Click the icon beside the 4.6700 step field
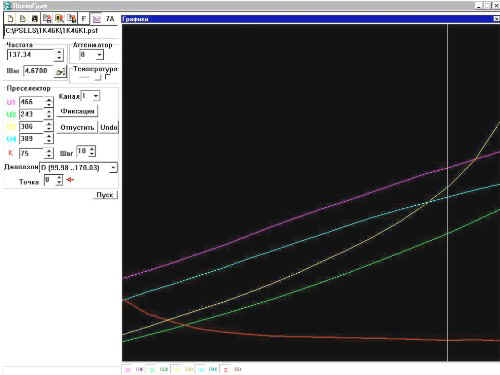This screenshot has height=375, width=500. coord(61,71)
